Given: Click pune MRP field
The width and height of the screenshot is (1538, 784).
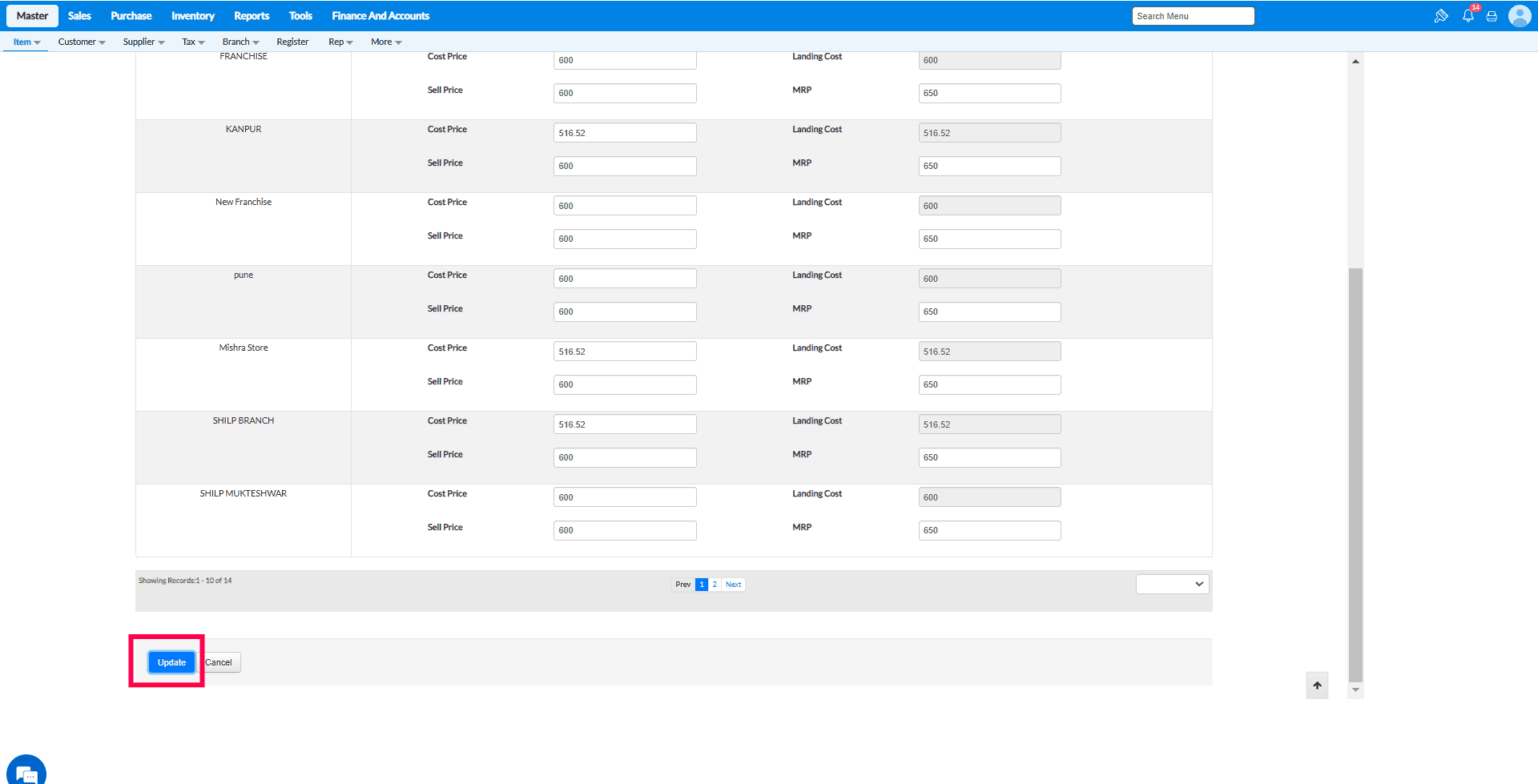Looking at the screenshot, I should [989, 312].
